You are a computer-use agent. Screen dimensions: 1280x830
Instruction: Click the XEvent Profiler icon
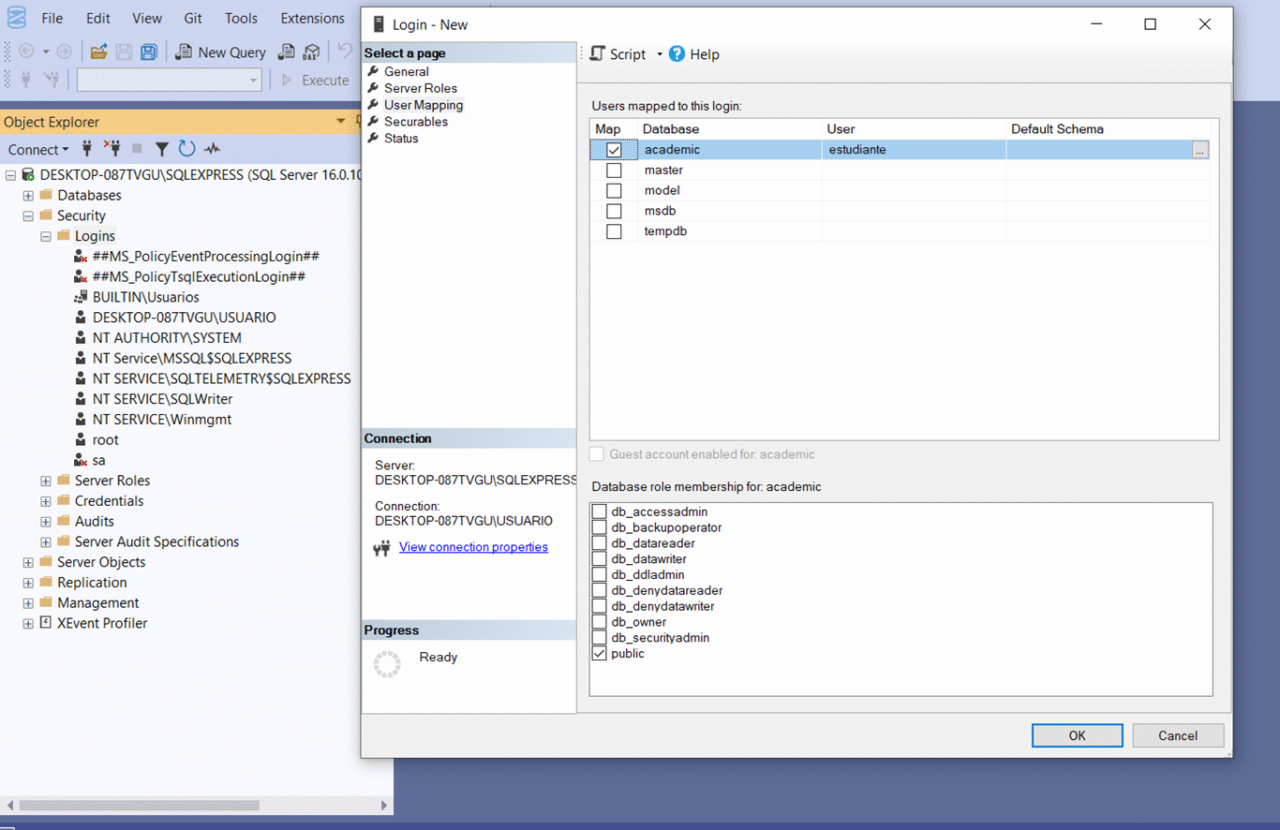click(46, 623)
